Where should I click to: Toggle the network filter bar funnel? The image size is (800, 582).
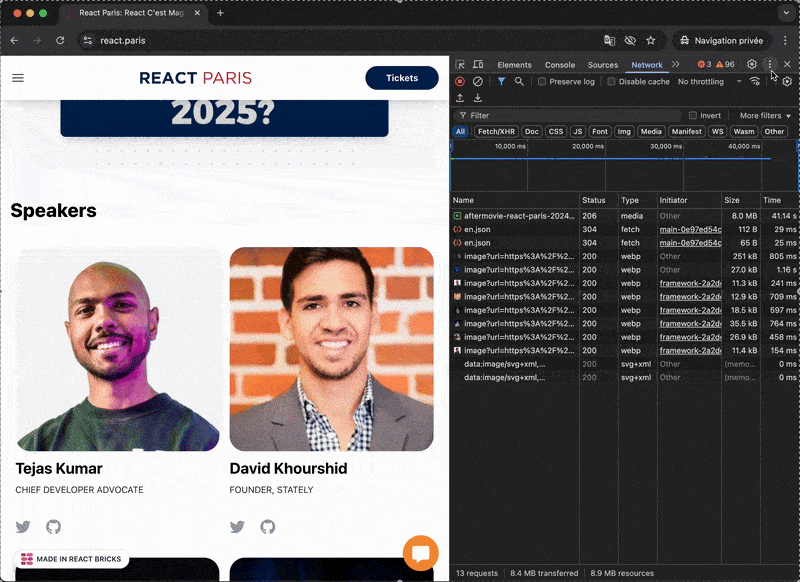pyautogui.click(x=501, y=82)
